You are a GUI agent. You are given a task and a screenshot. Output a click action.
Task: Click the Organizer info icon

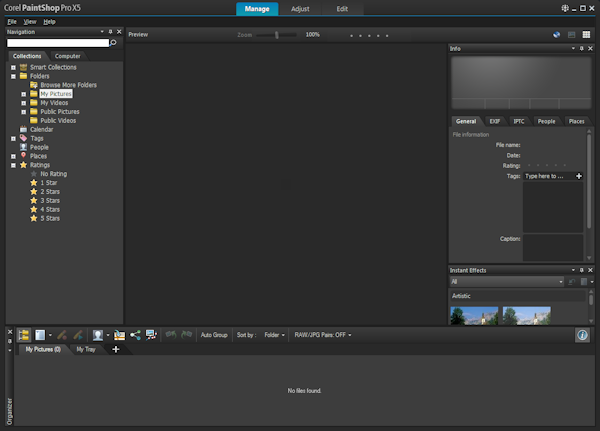tap(582, 335)
